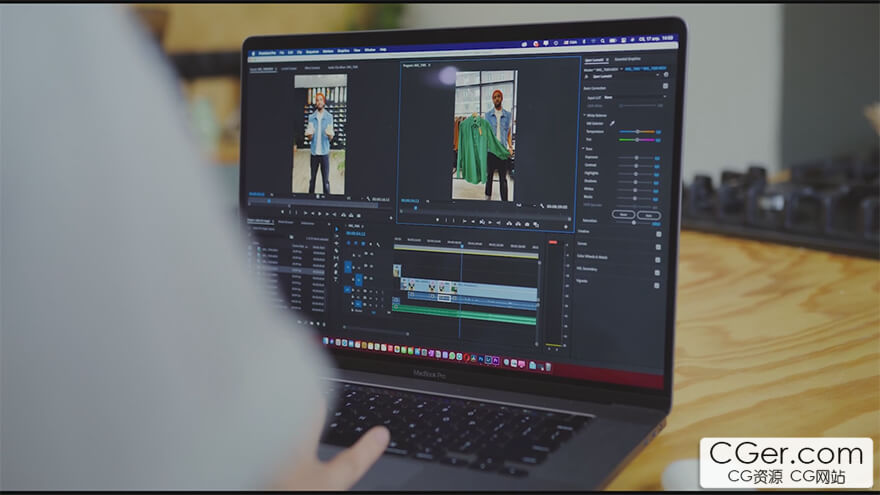880x495 pixels.
Task: Open Lumetri effect selection dropdown
Action: coord(658,75)
